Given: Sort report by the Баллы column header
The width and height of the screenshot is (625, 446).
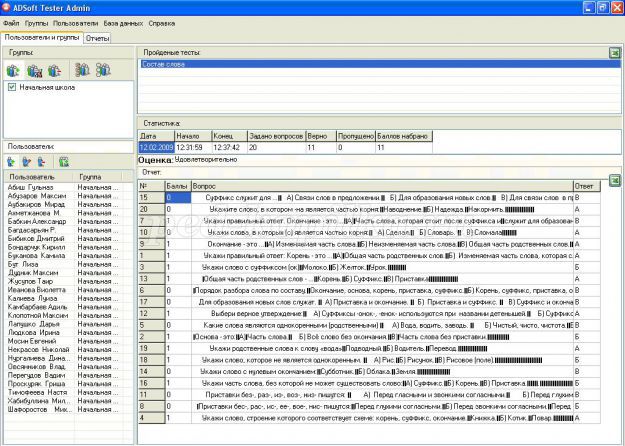Looking at the screenshot, I should pyautogui.click(x=176, y=185).
